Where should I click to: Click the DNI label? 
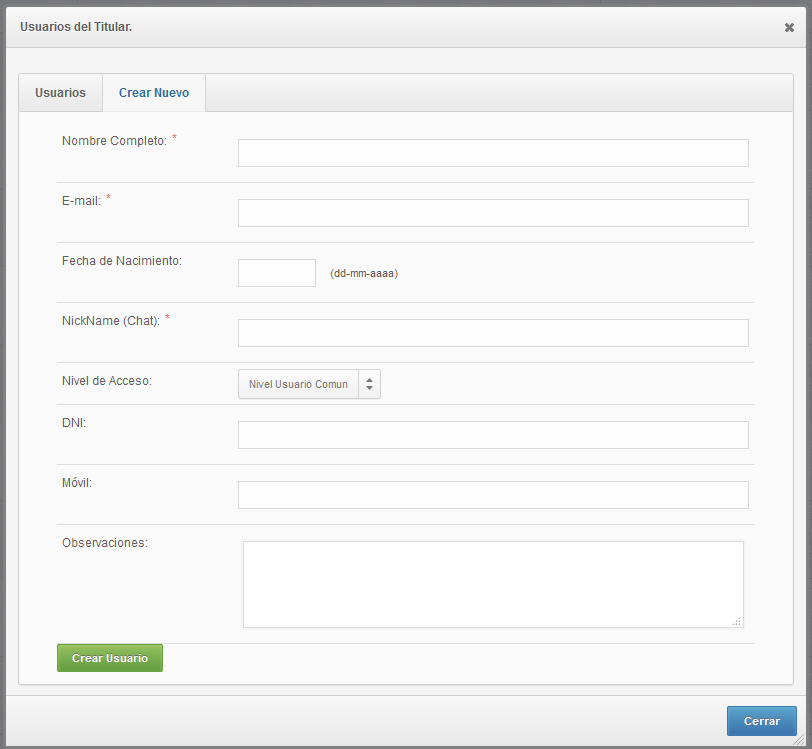click(74, 423)
